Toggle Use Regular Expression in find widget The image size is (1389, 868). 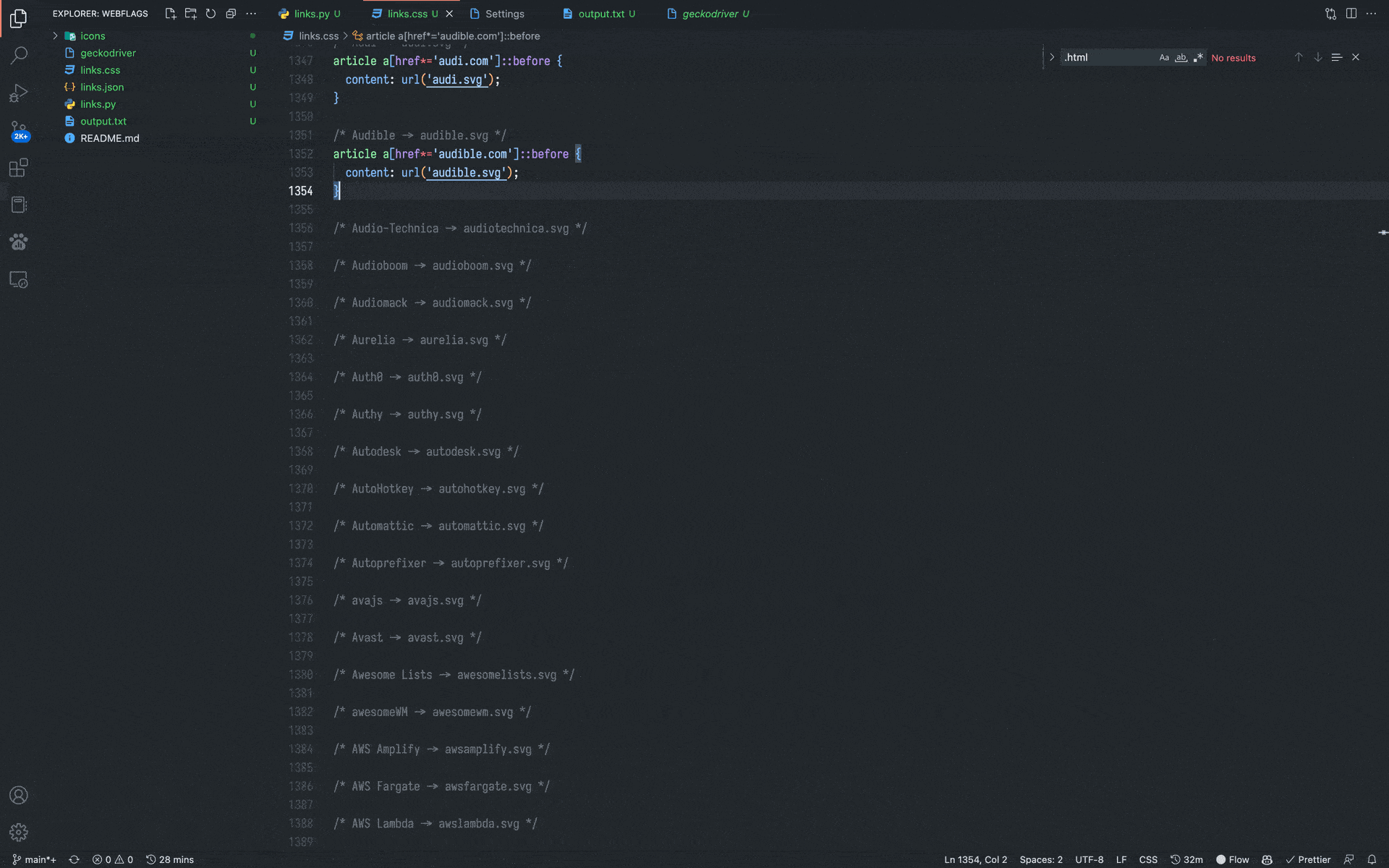pyautogui.click(x=1198, y=58)
